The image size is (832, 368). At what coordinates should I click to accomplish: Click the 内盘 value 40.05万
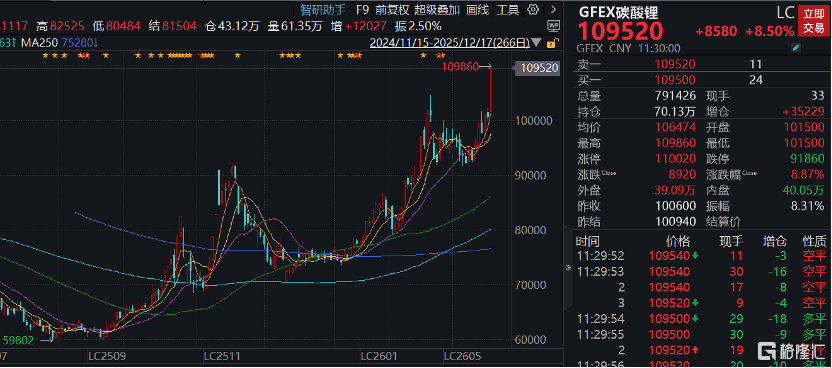803,190
